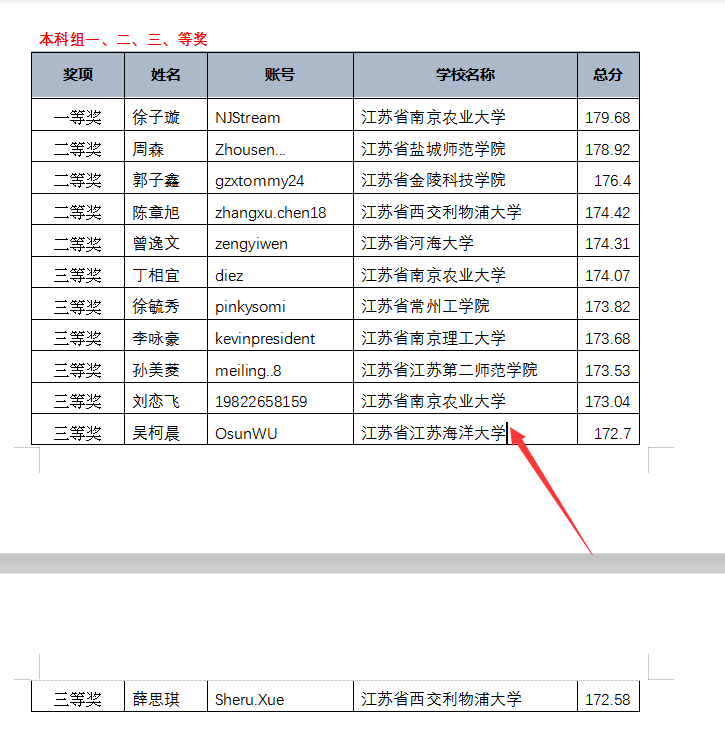Click the zhangxu.chen18 account cell
Screen dimensions: 725x729
270,212
